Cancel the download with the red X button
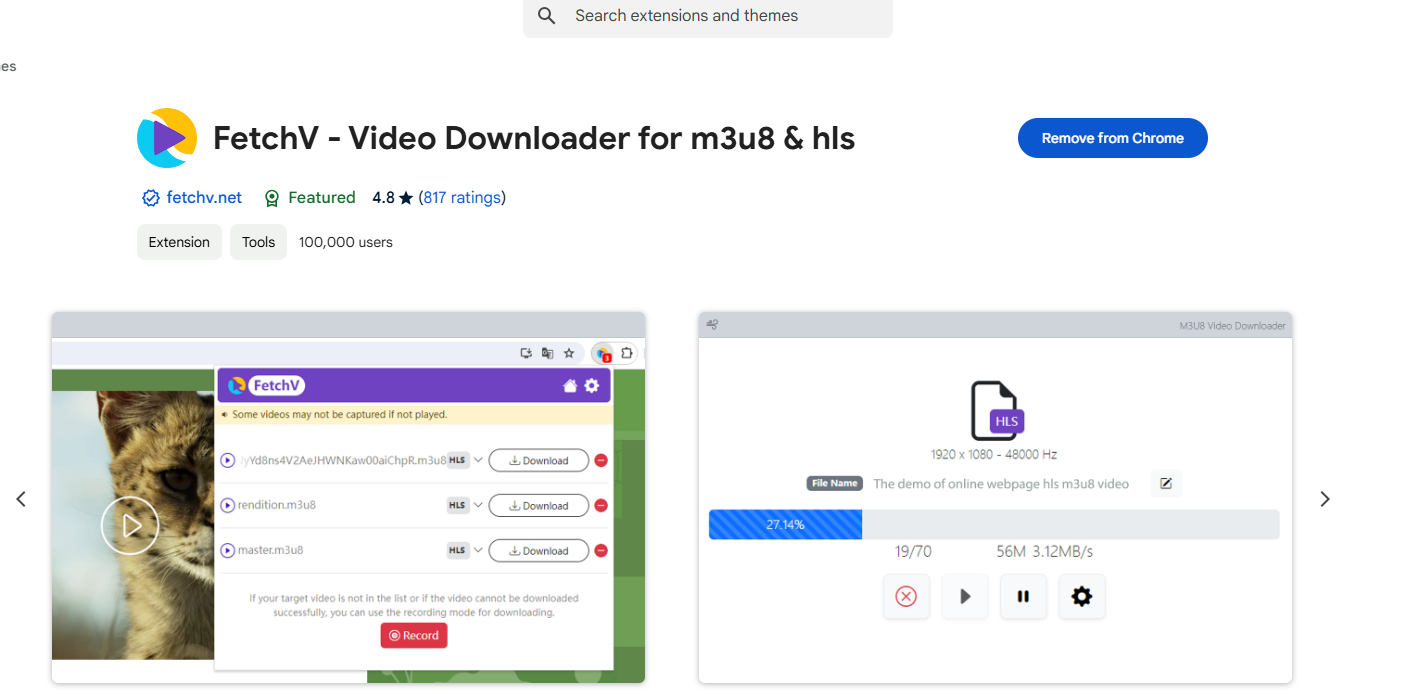The width and height of the screenshot is (1402, 698). (x=906, y=597)
